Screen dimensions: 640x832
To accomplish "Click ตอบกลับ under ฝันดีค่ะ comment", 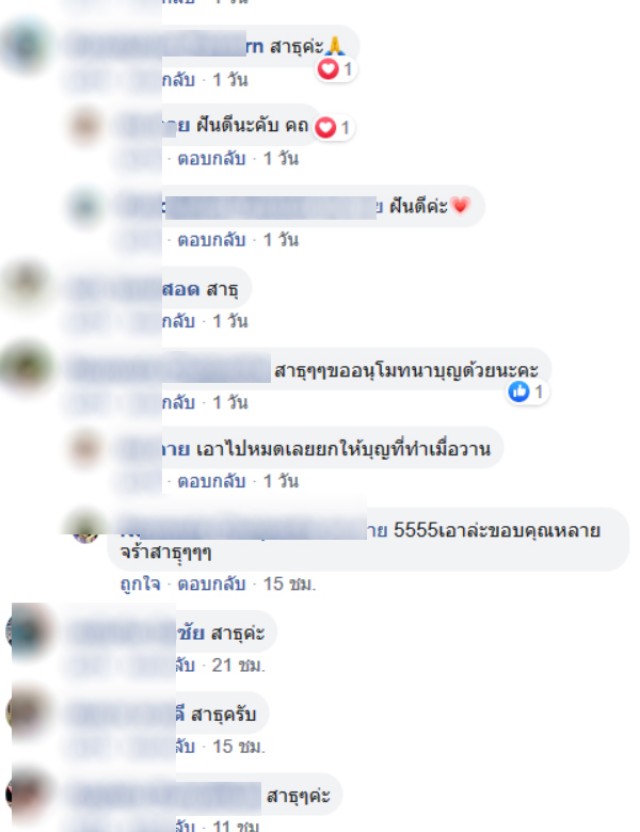I will pos(211,240).
